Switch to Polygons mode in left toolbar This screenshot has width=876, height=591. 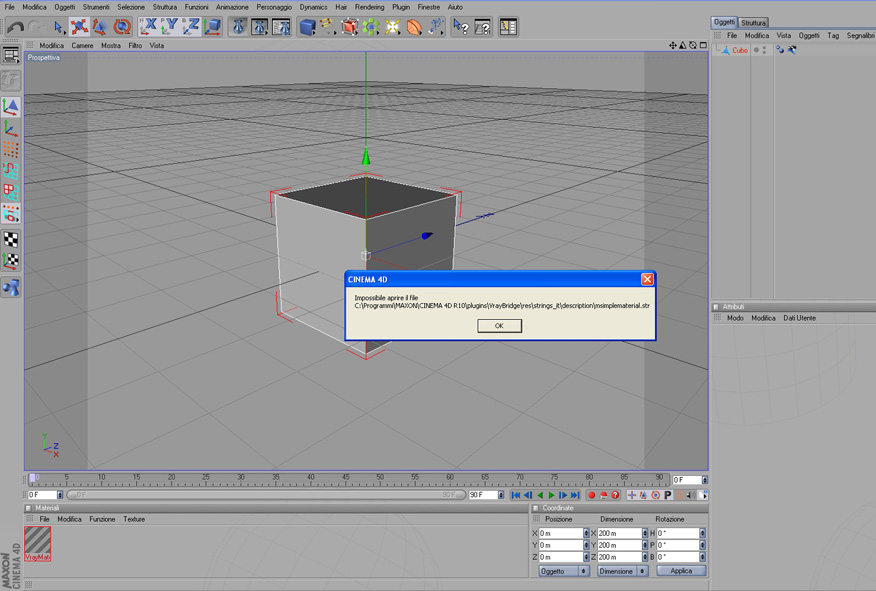tap(11, 191)
